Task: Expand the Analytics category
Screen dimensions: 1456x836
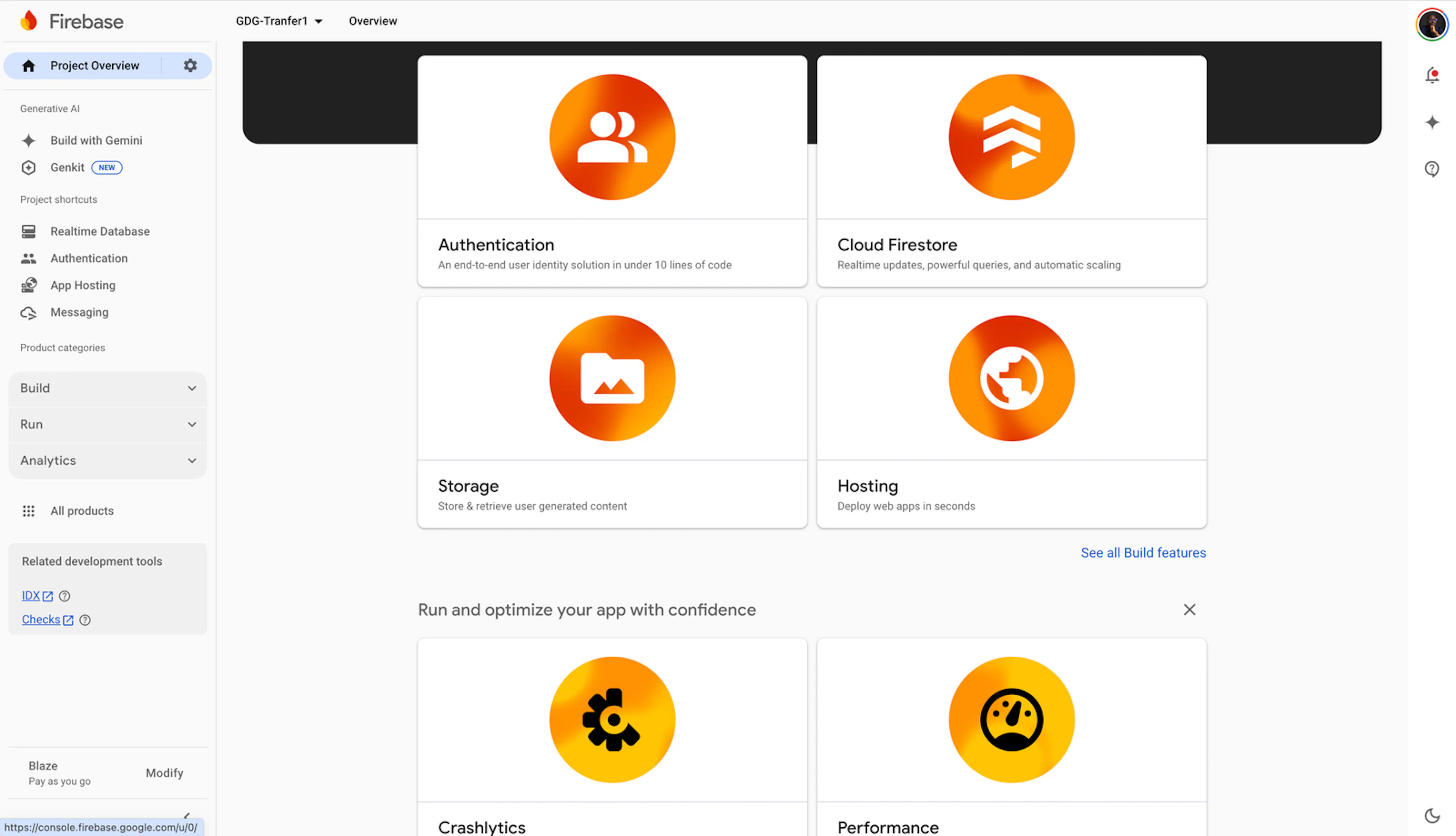Action: point(107,460)
